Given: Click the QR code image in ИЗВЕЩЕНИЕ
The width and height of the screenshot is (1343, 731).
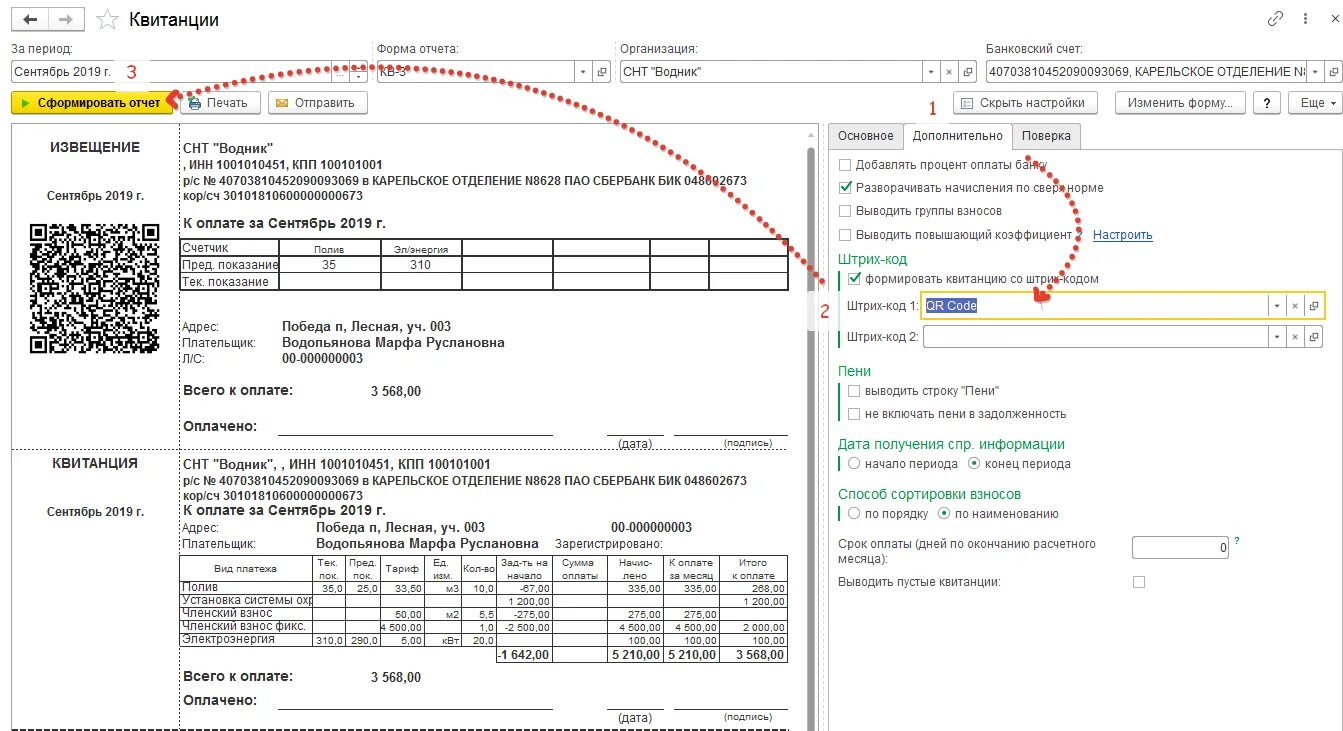Looking at the screenshot, I should [x=95, y=289].
